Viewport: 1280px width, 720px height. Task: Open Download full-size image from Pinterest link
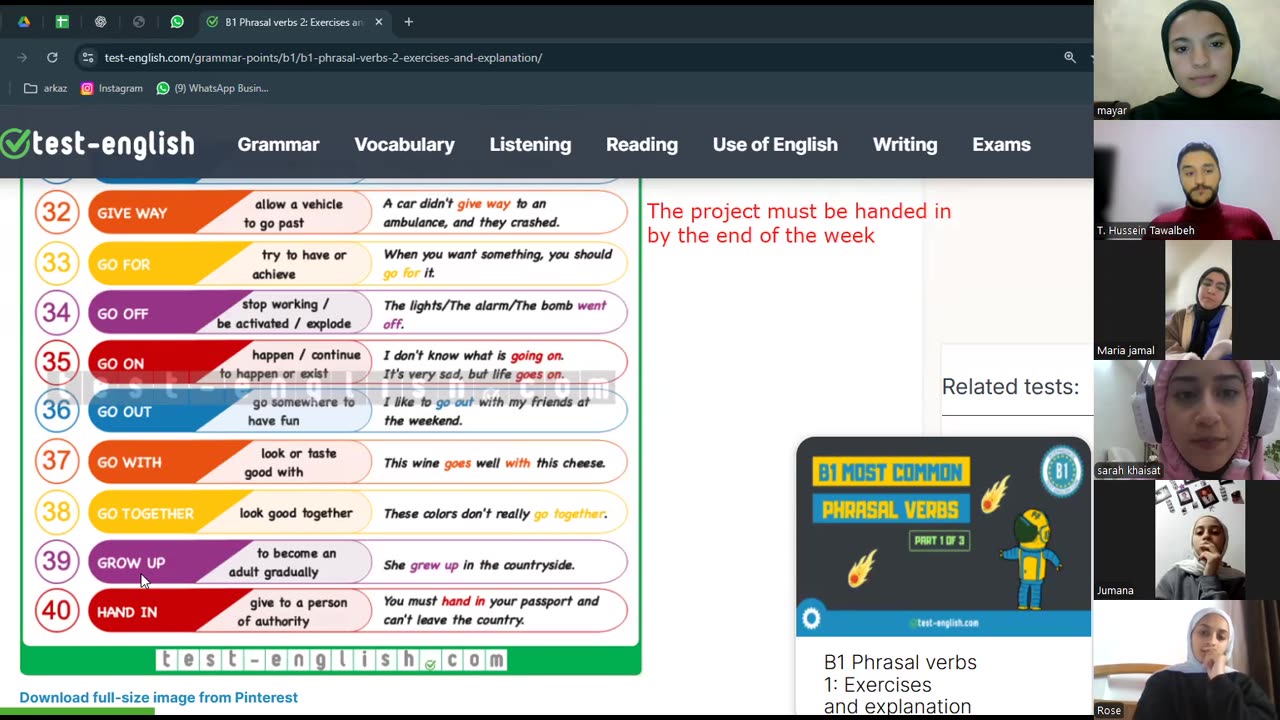tap(158, 697)
